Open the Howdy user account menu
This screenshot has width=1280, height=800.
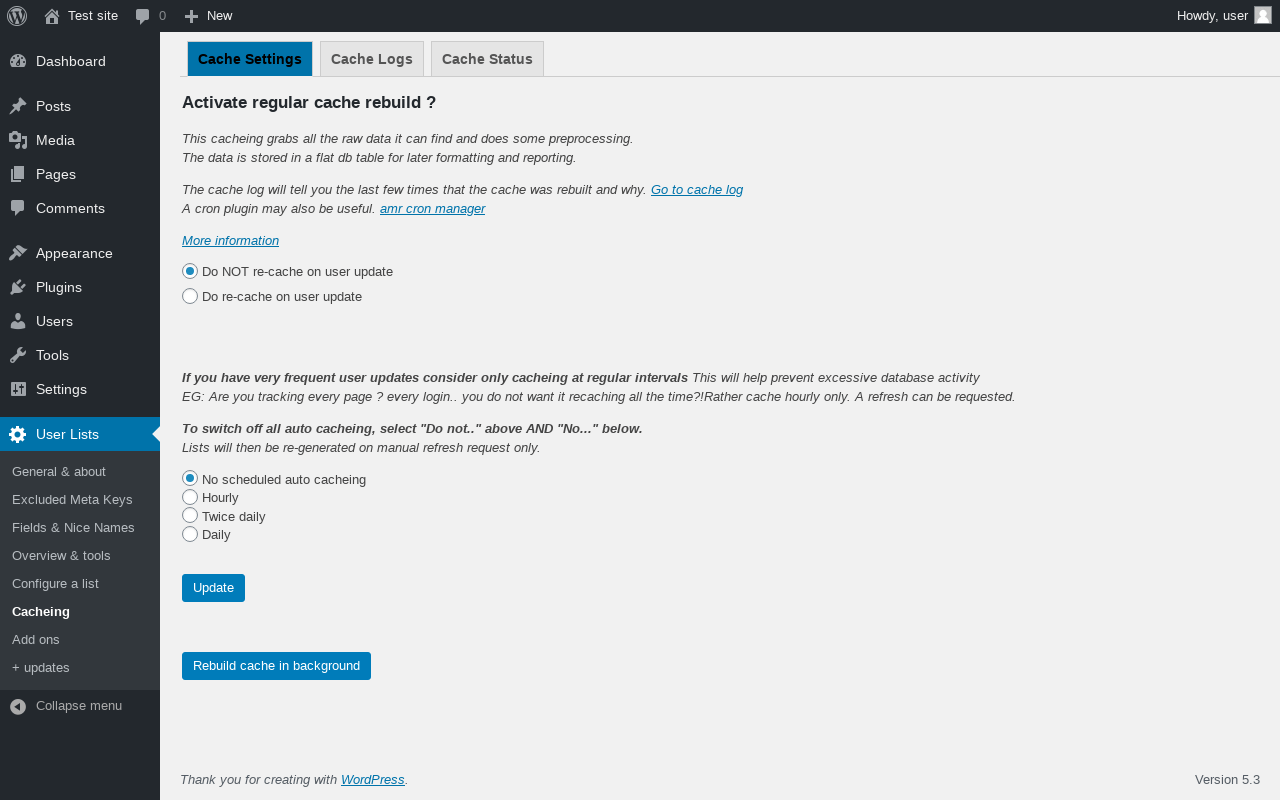pyautogui.click(x=1223, y=16)
